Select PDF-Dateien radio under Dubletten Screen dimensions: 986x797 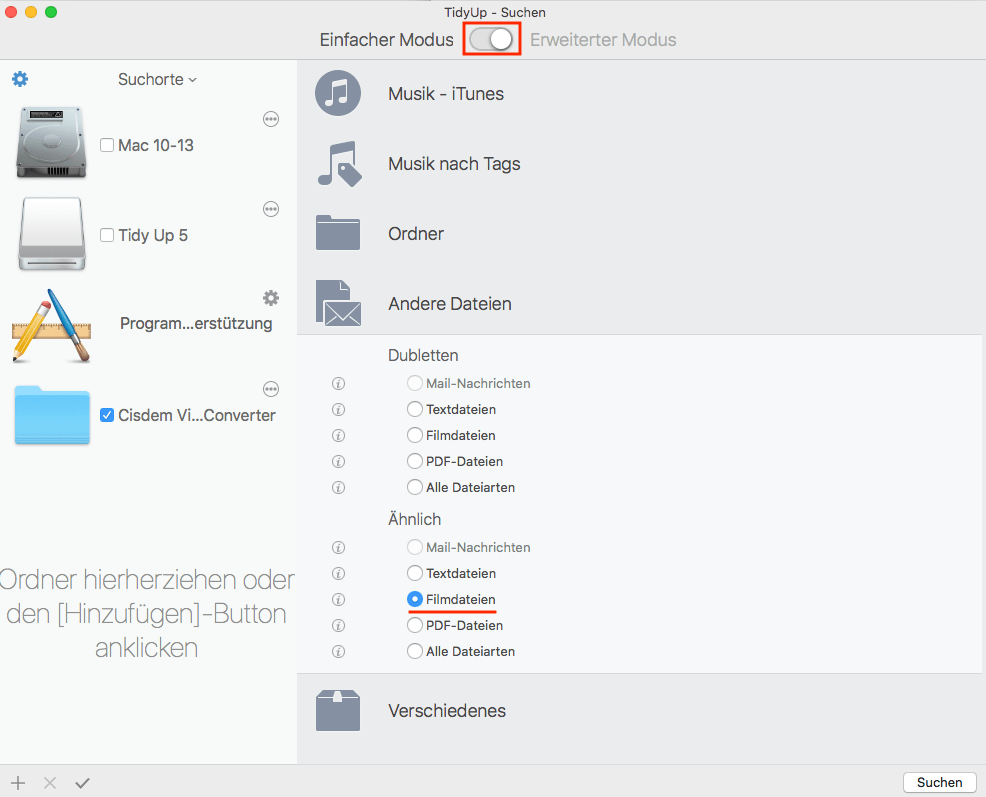pyautogui.click(x=415, y=461)
